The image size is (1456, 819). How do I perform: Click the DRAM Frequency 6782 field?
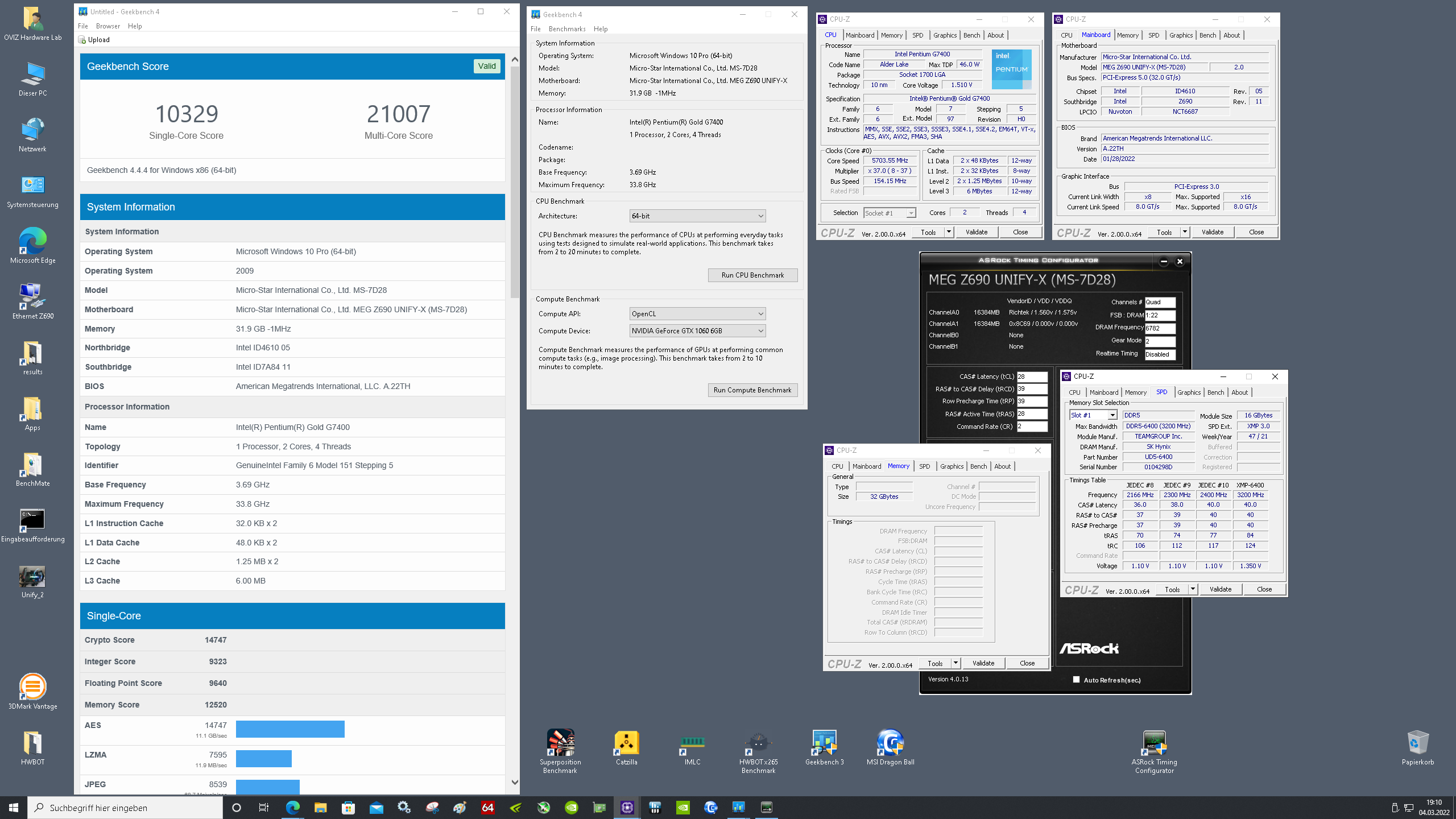tap(1160, 328)
